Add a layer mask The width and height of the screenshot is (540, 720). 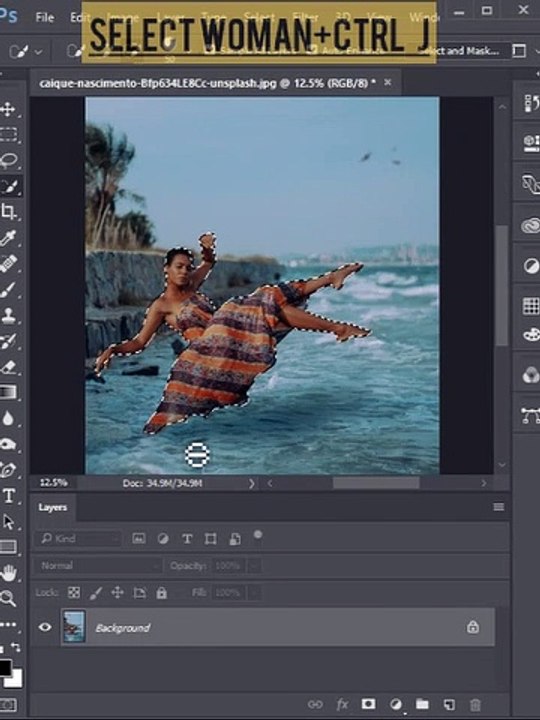pyautogui.click(x=368, y=704)
